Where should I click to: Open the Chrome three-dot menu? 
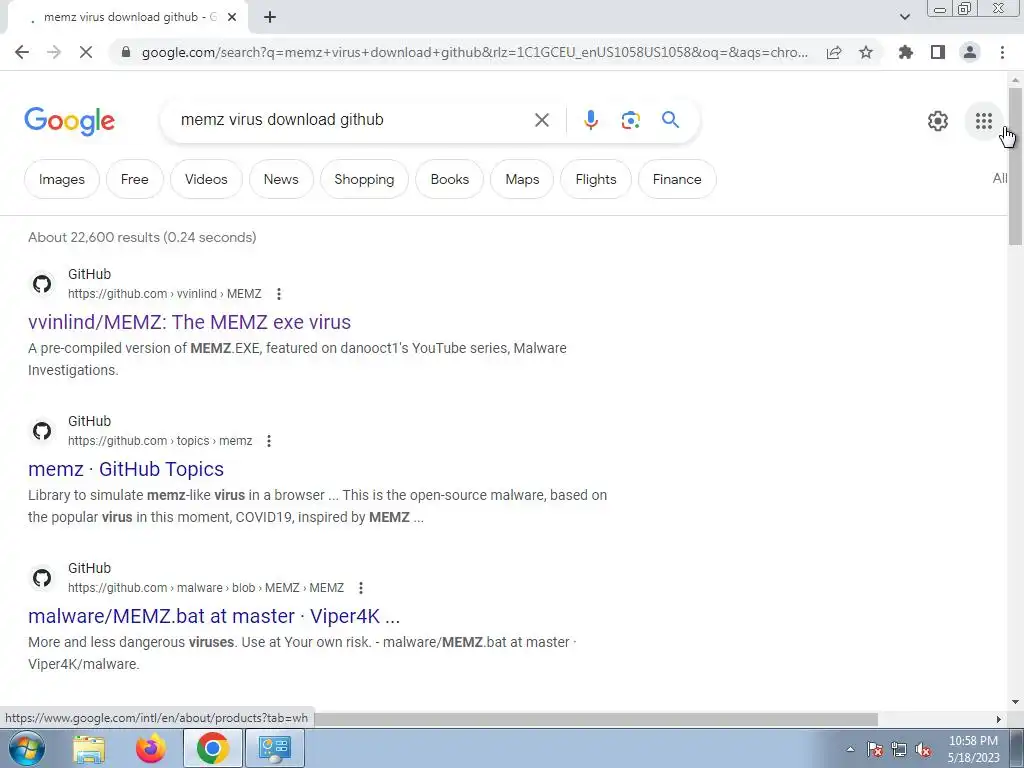click(1002, 52)
